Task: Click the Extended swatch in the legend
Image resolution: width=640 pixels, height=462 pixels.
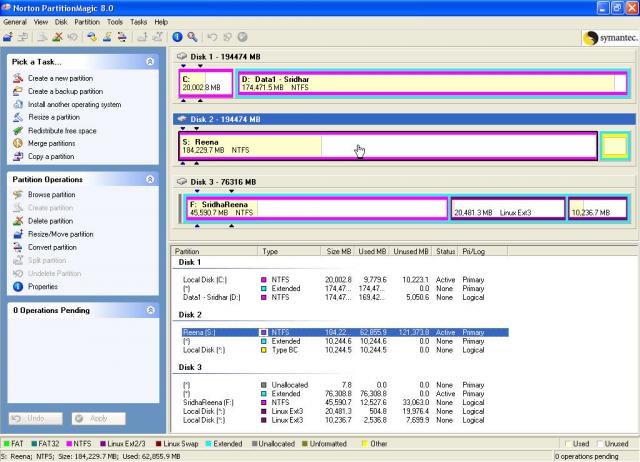Action: [209, 444]
